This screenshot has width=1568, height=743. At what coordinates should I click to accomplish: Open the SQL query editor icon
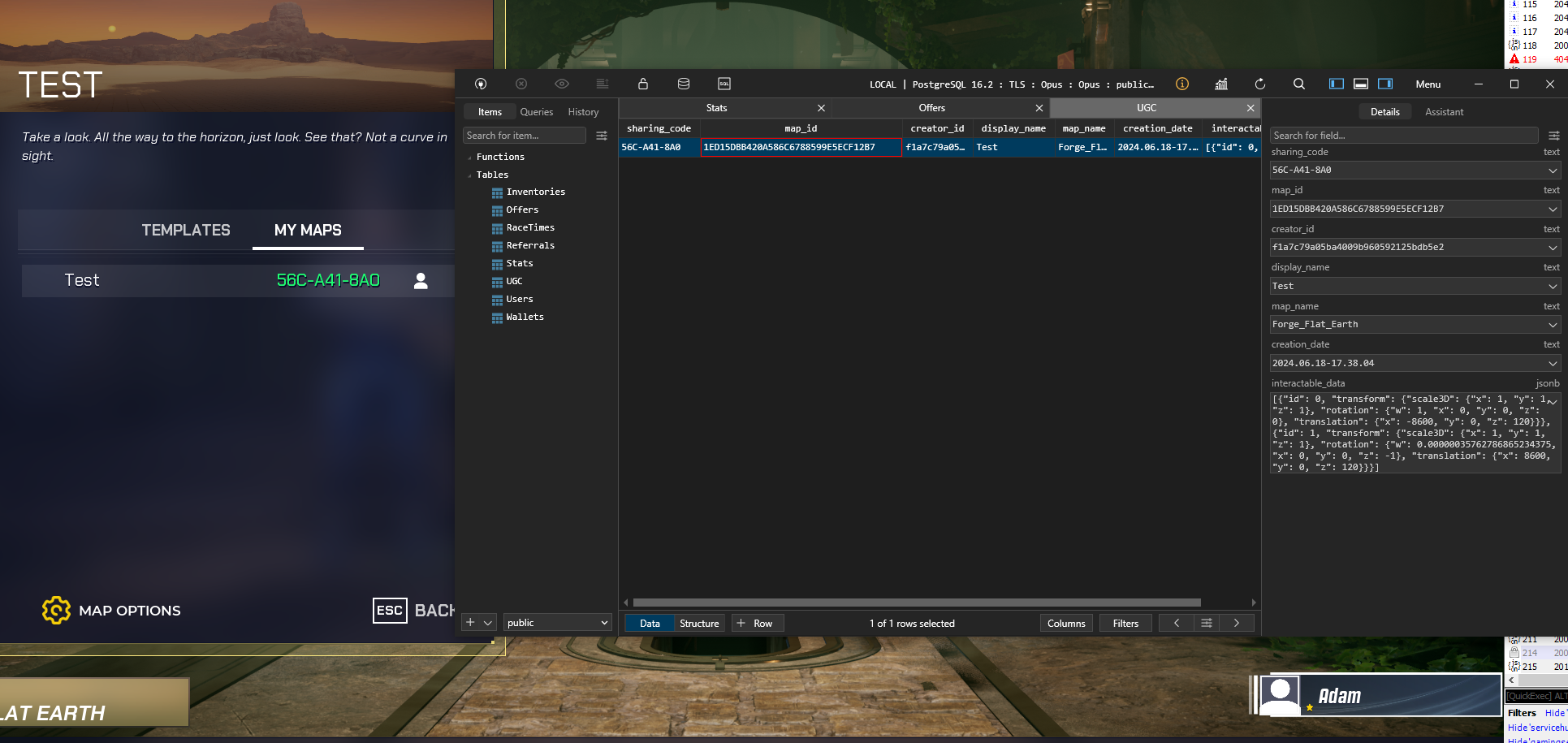pos(724,84)
